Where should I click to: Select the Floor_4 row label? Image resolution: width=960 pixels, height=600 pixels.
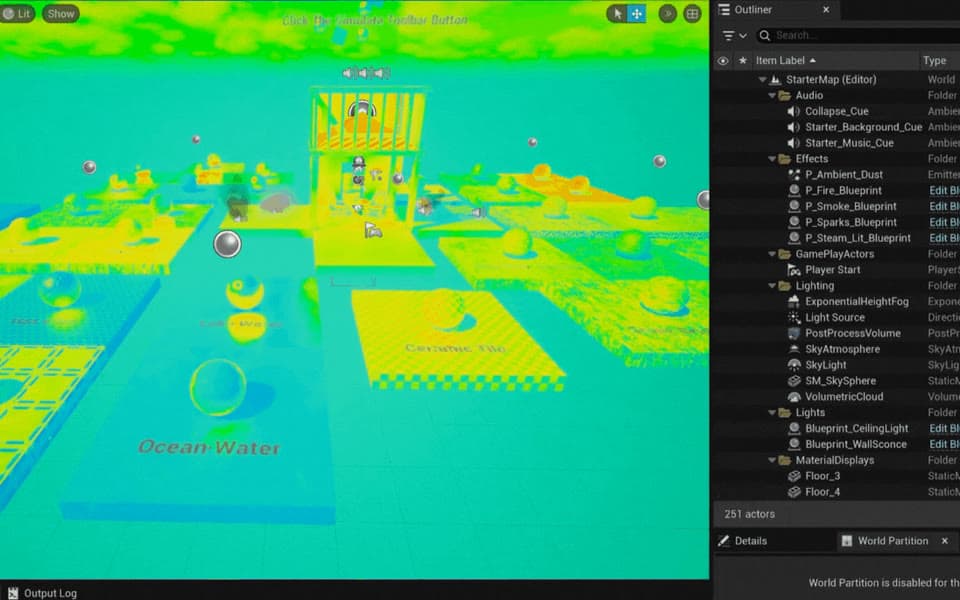[x=822, y=492]
